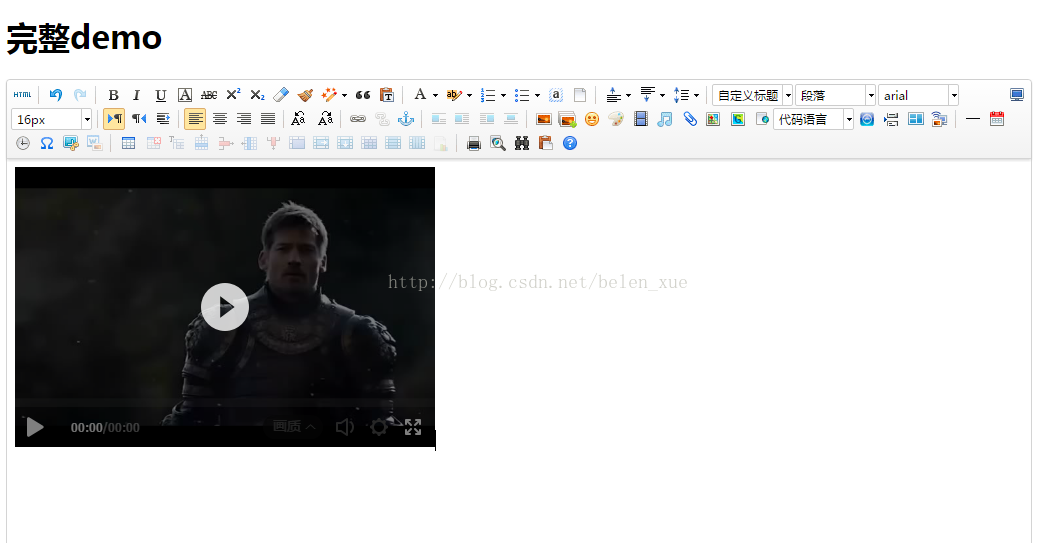
Task: Preview the document with the magnifier icon
Action: 498,143
